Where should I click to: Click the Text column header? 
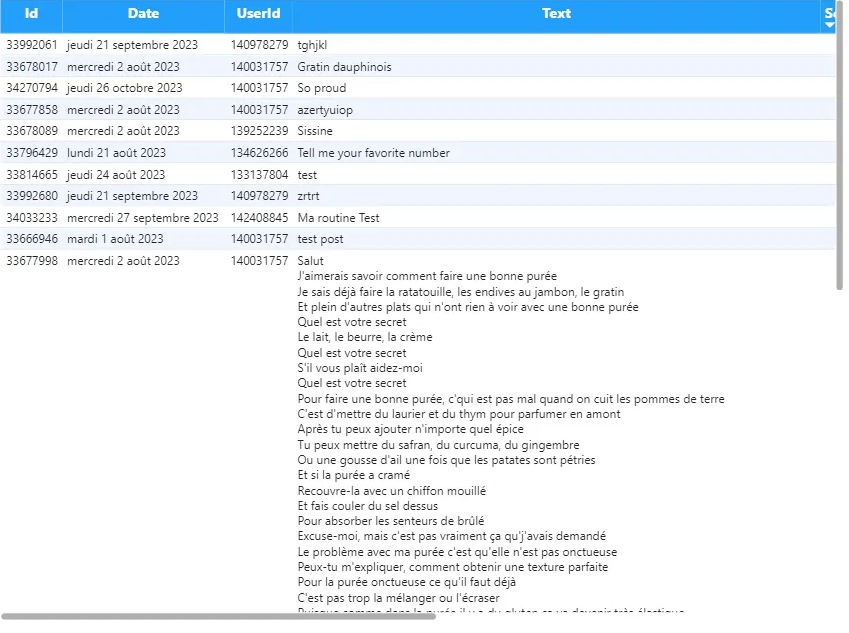(556, 14)
